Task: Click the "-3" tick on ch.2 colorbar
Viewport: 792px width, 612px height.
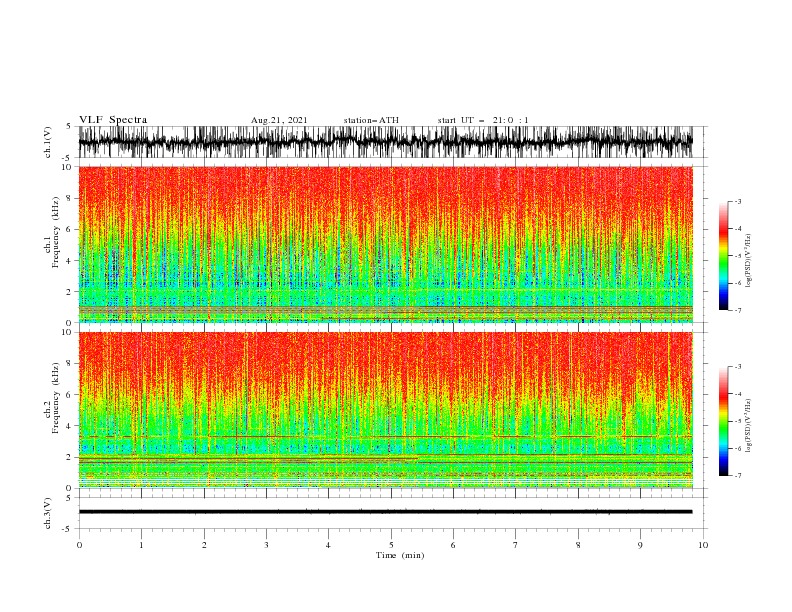Action: [737, 367]
